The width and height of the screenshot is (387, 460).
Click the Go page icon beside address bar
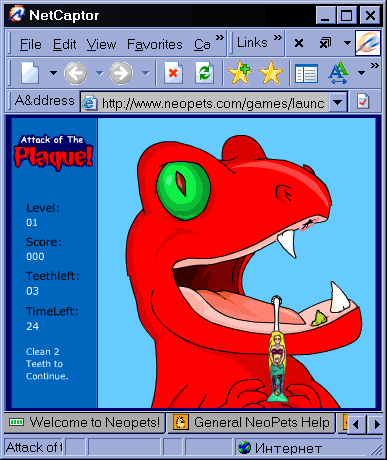pos(363,101)
